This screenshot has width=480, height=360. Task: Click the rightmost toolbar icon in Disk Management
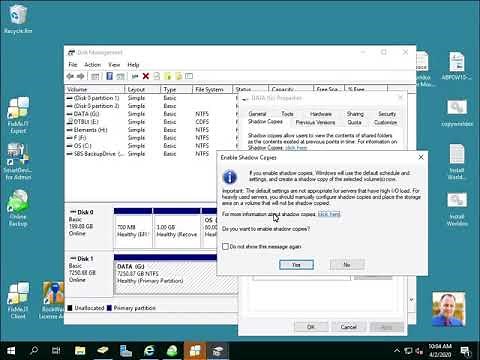coord(189,76)
